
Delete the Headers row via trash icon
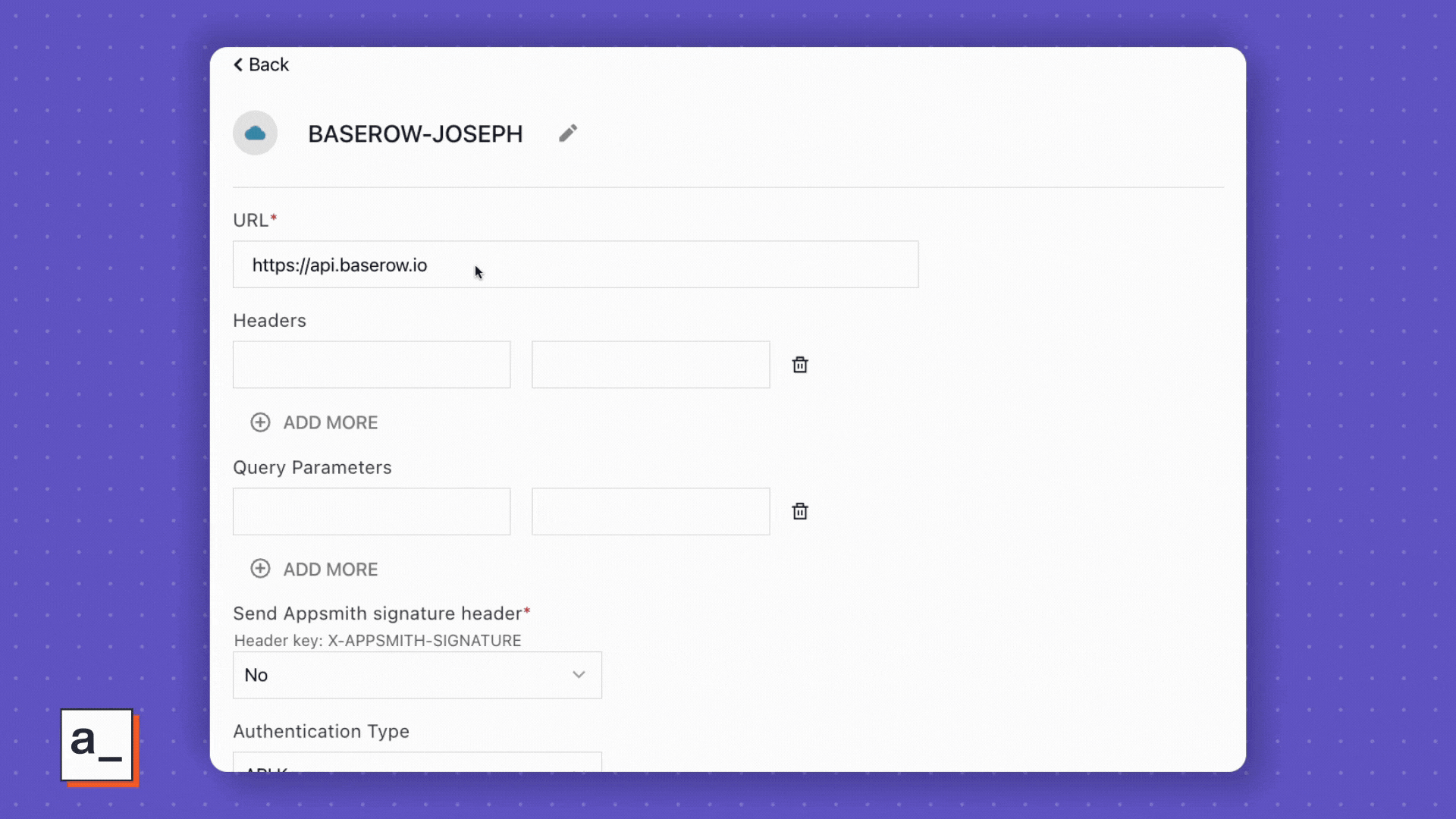click(x=799, y=365)
